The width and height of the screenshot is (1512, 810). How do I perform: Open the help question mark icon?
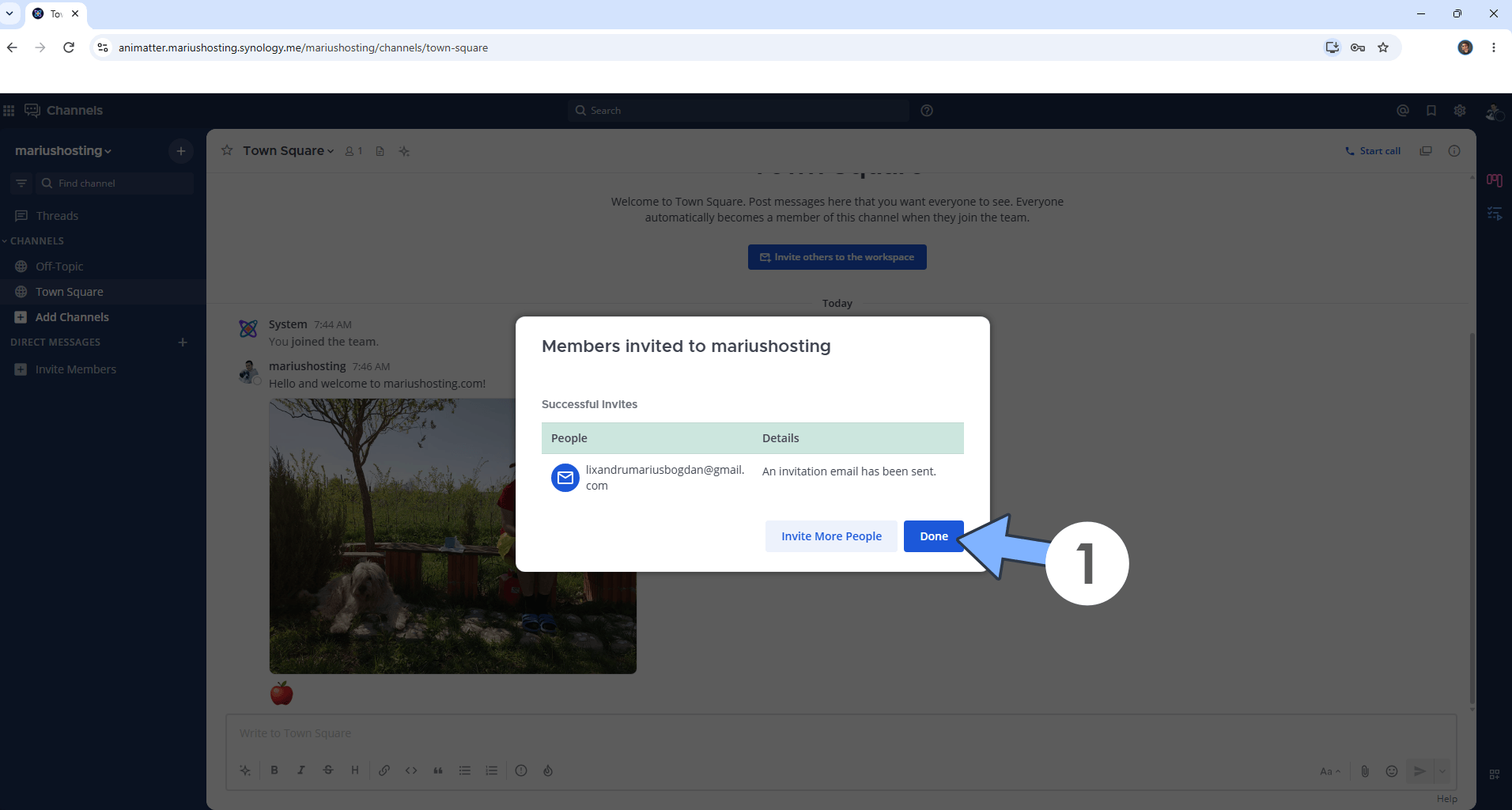pos(927,111)
